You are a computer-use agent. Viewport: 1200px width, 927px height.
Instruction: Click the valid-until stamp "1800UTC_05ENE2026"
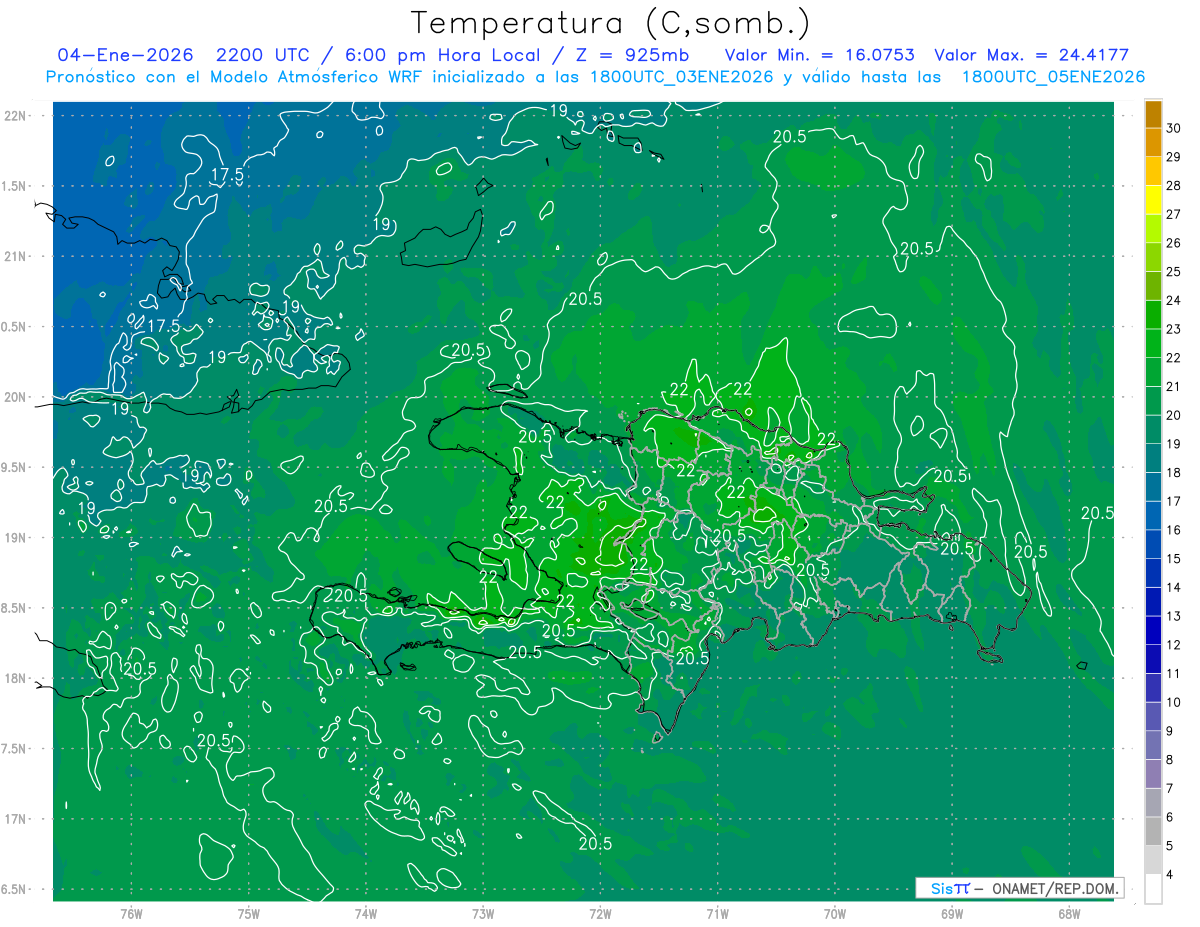pos(1053,77)
